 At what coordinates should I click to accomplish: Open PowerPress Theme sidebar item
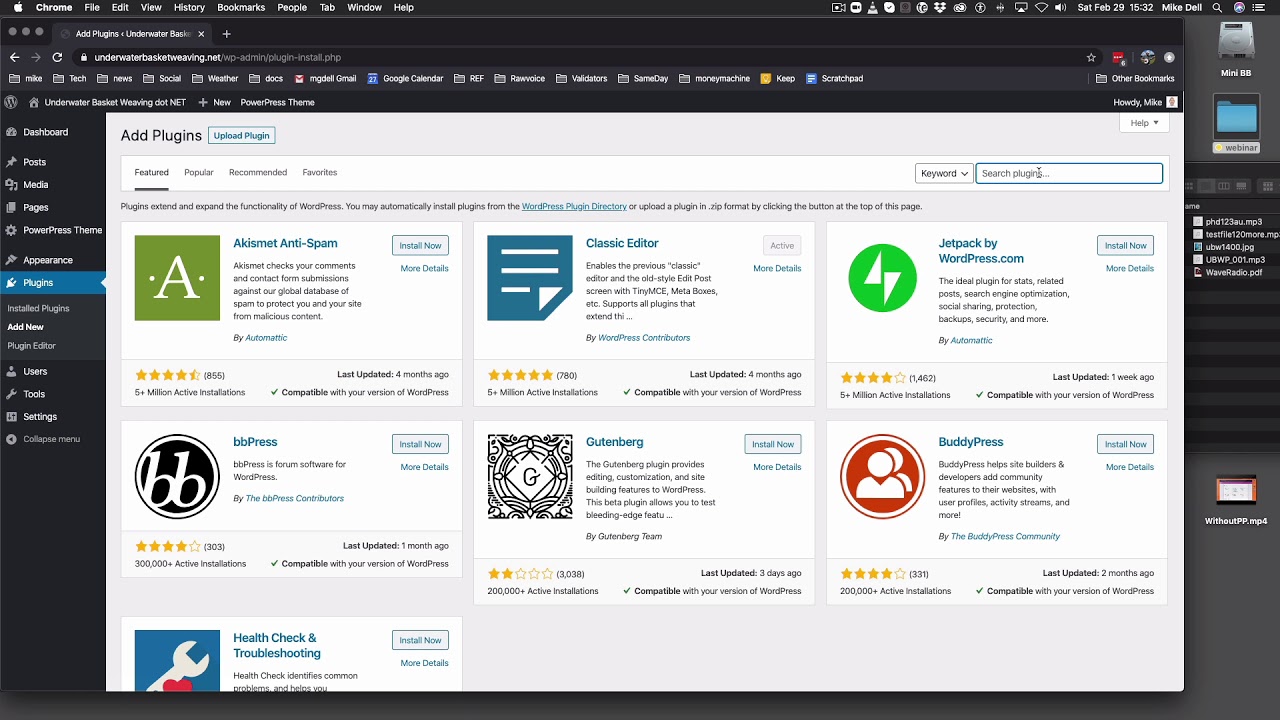coord(62,230)
